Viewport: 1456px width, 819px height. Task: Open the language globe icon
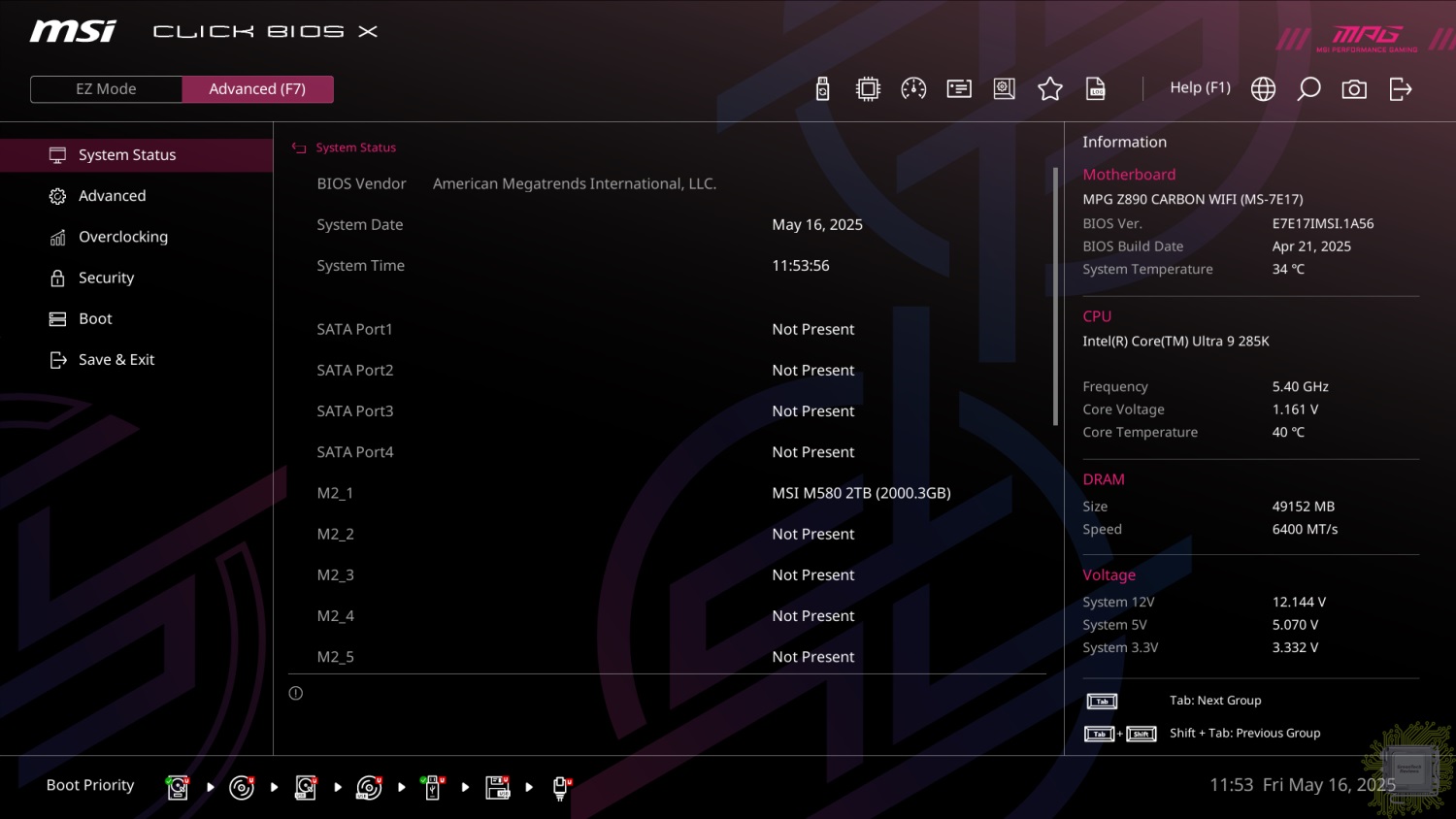pyautogui.click(x=1263, y=89)
